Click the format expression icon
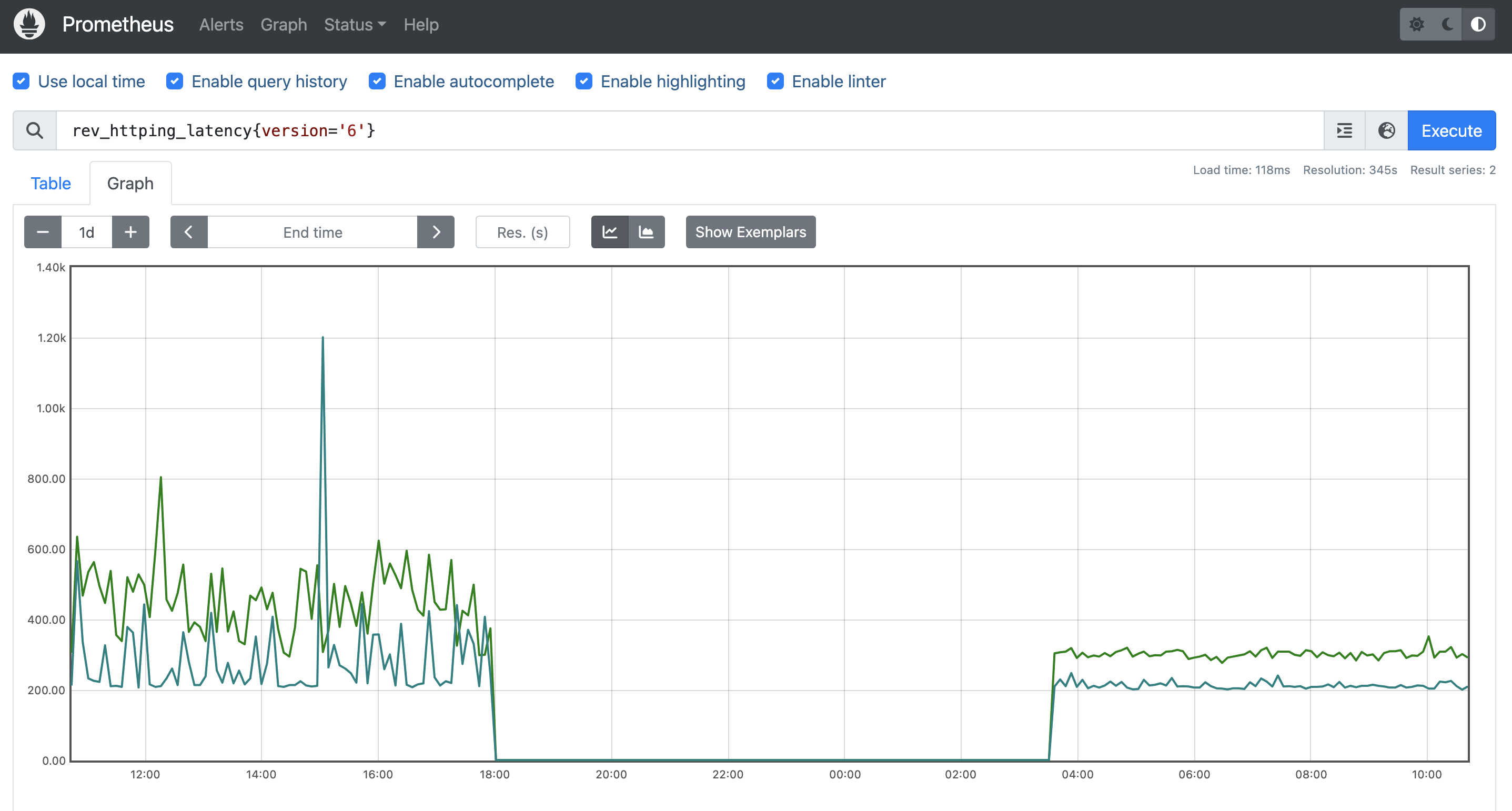Screen dimensions: 1512x811 coord(1344,130)
